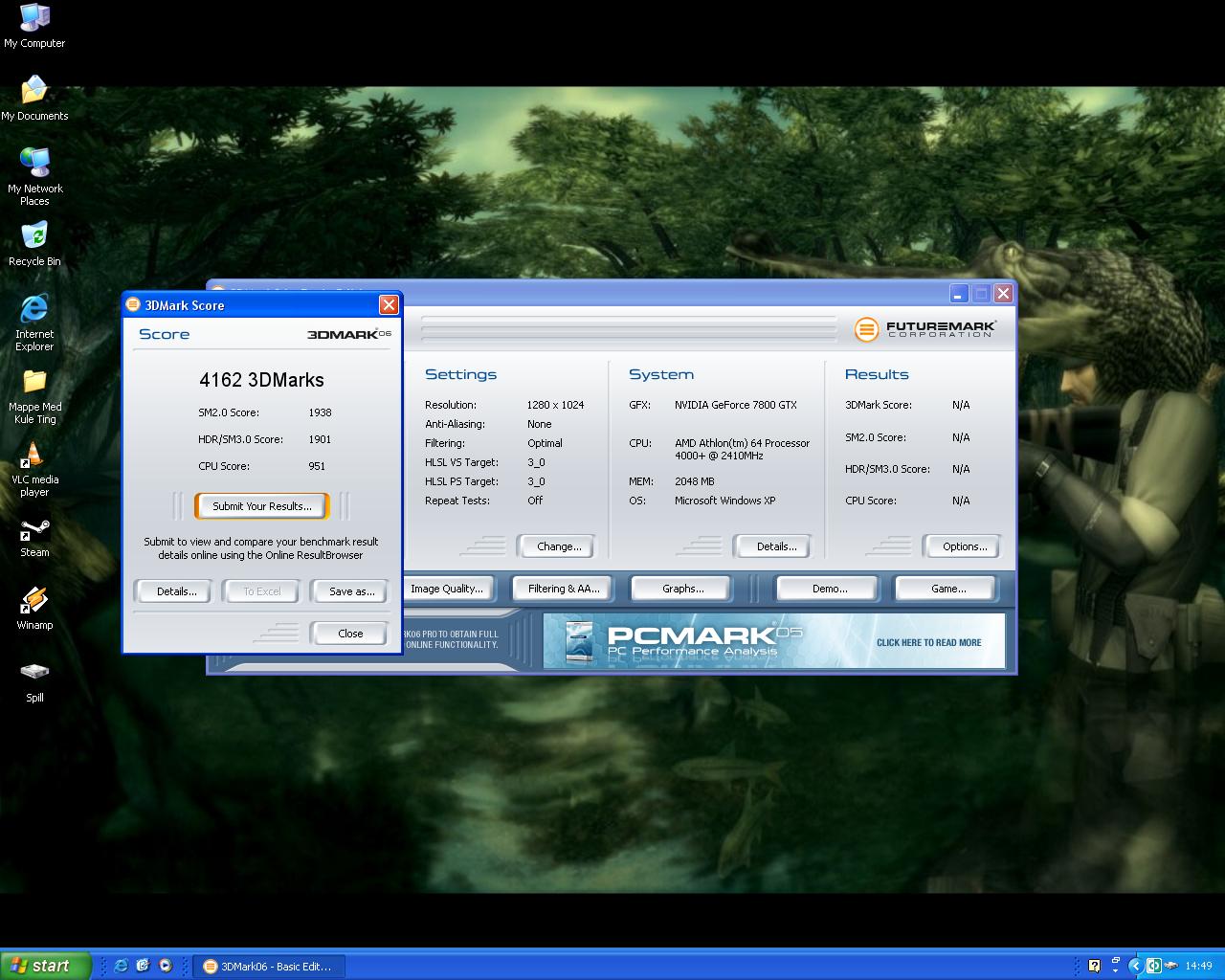The width and height of the screenshot is (1225, 980).
Task: Click the 1280 x 1024 resolution value
Action: pos(555,405)
